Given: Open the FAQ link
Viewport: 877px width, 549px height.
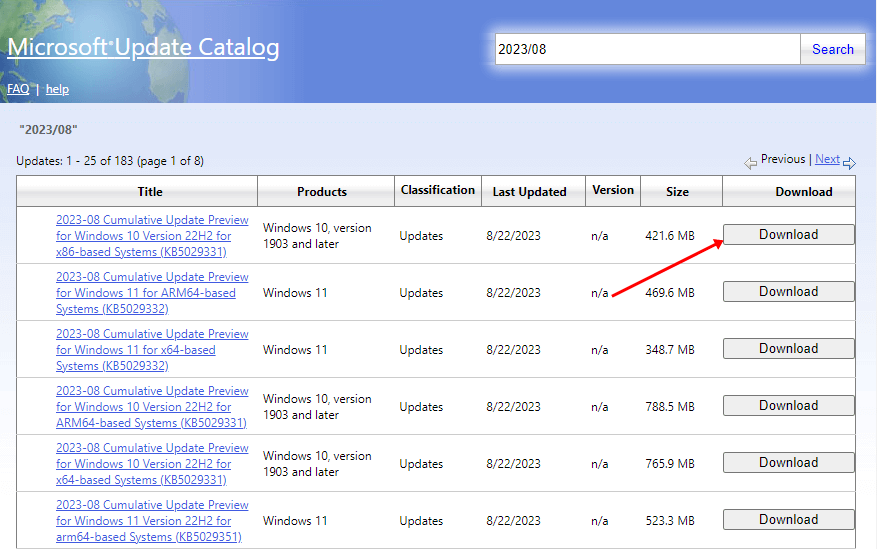Looking at the screenshot, I should (18, 89).
